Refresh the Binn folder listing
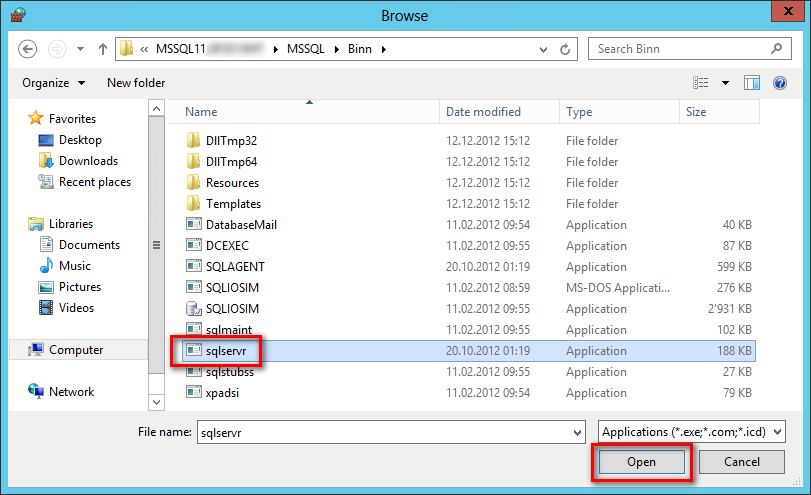Screen dimensions: 811x495 click(566, 48)
